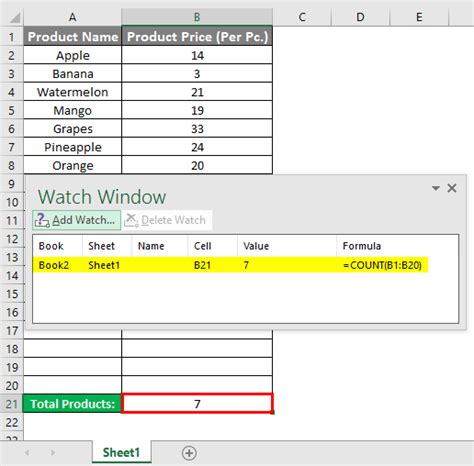Click B21 in the watch list

click(202, 265)
